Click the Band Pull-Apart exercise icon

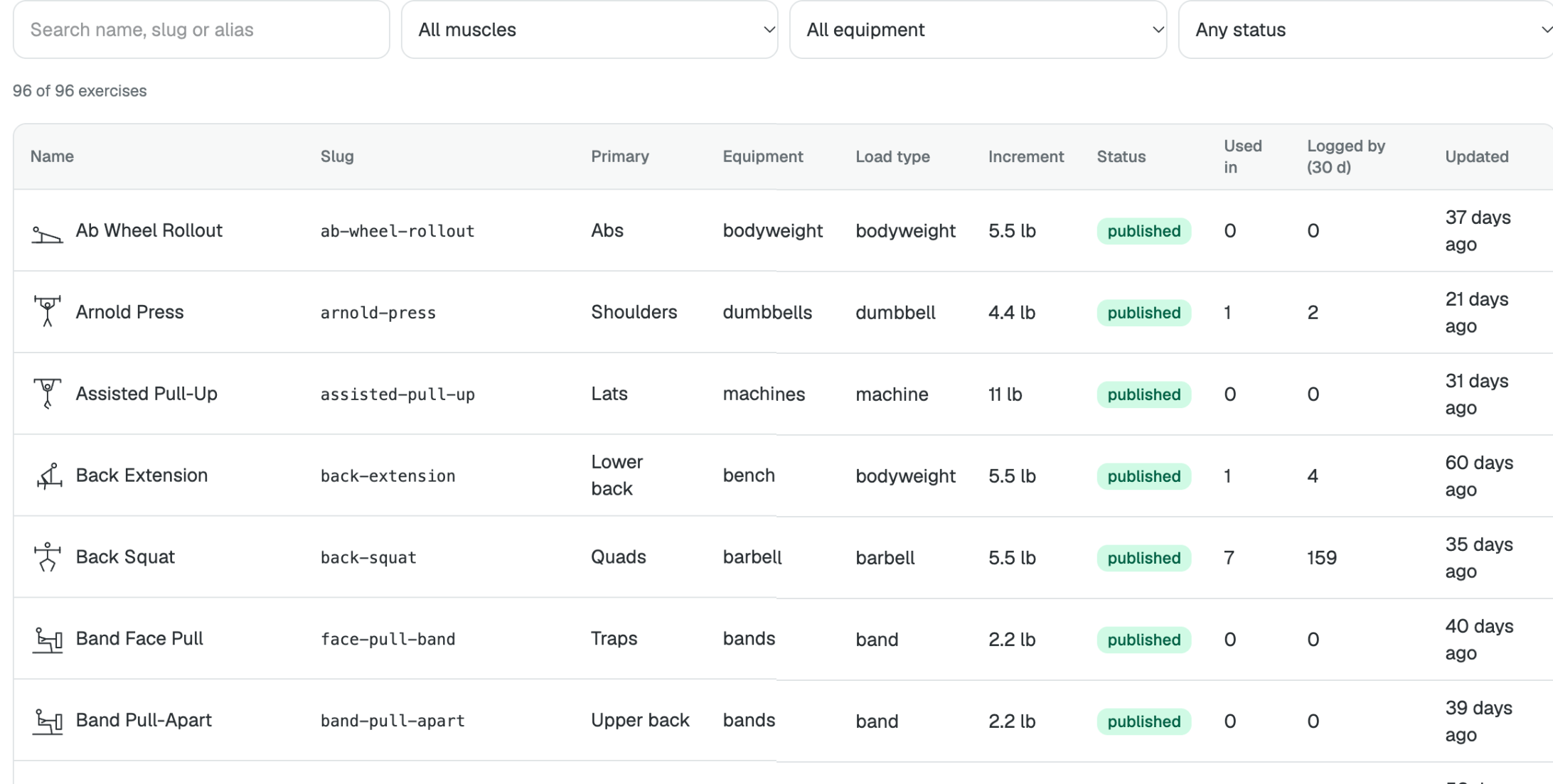click(48, 721)
